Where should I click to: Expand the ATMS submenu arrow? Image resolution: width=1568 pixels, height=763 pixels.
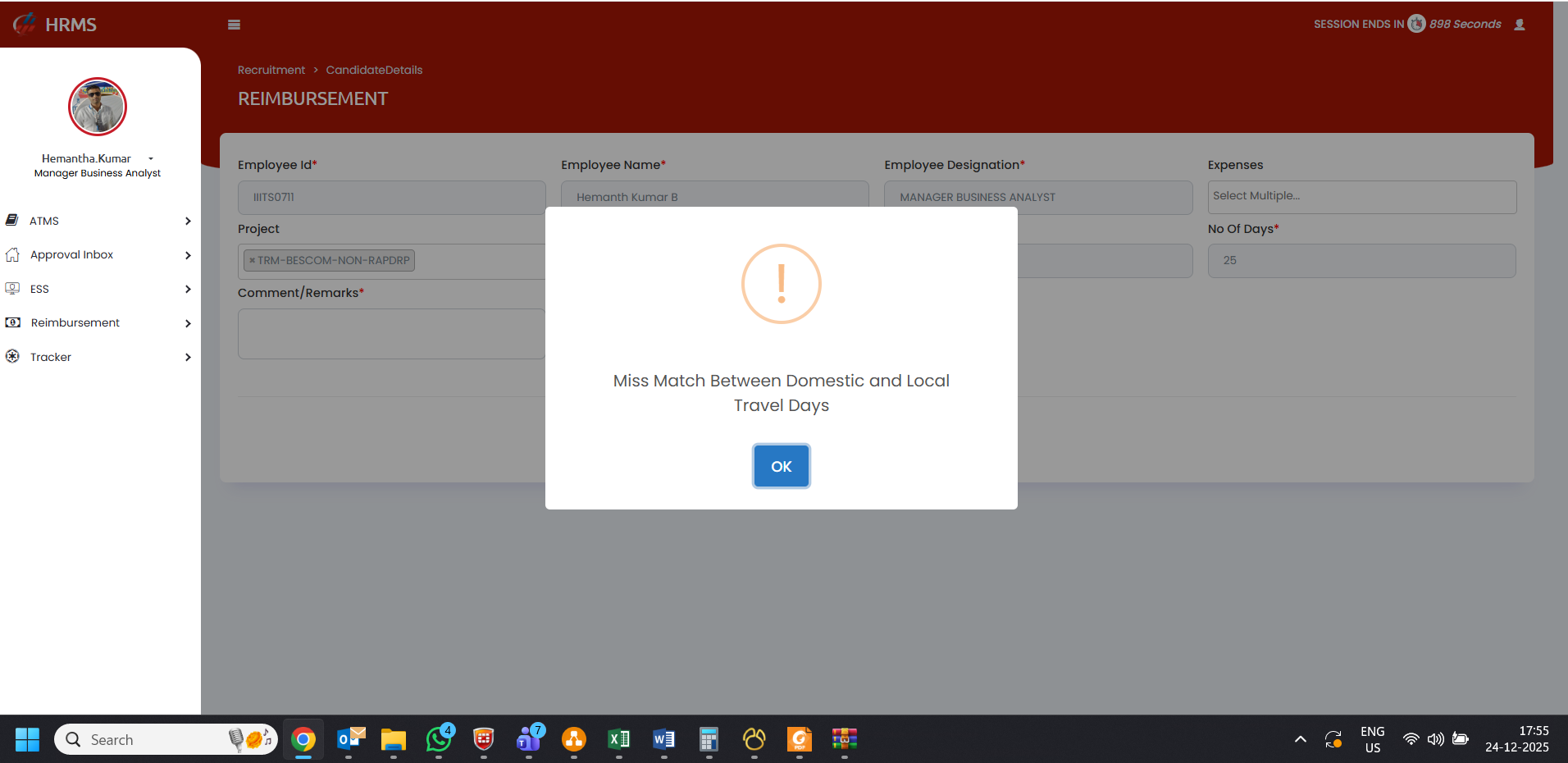188,221
